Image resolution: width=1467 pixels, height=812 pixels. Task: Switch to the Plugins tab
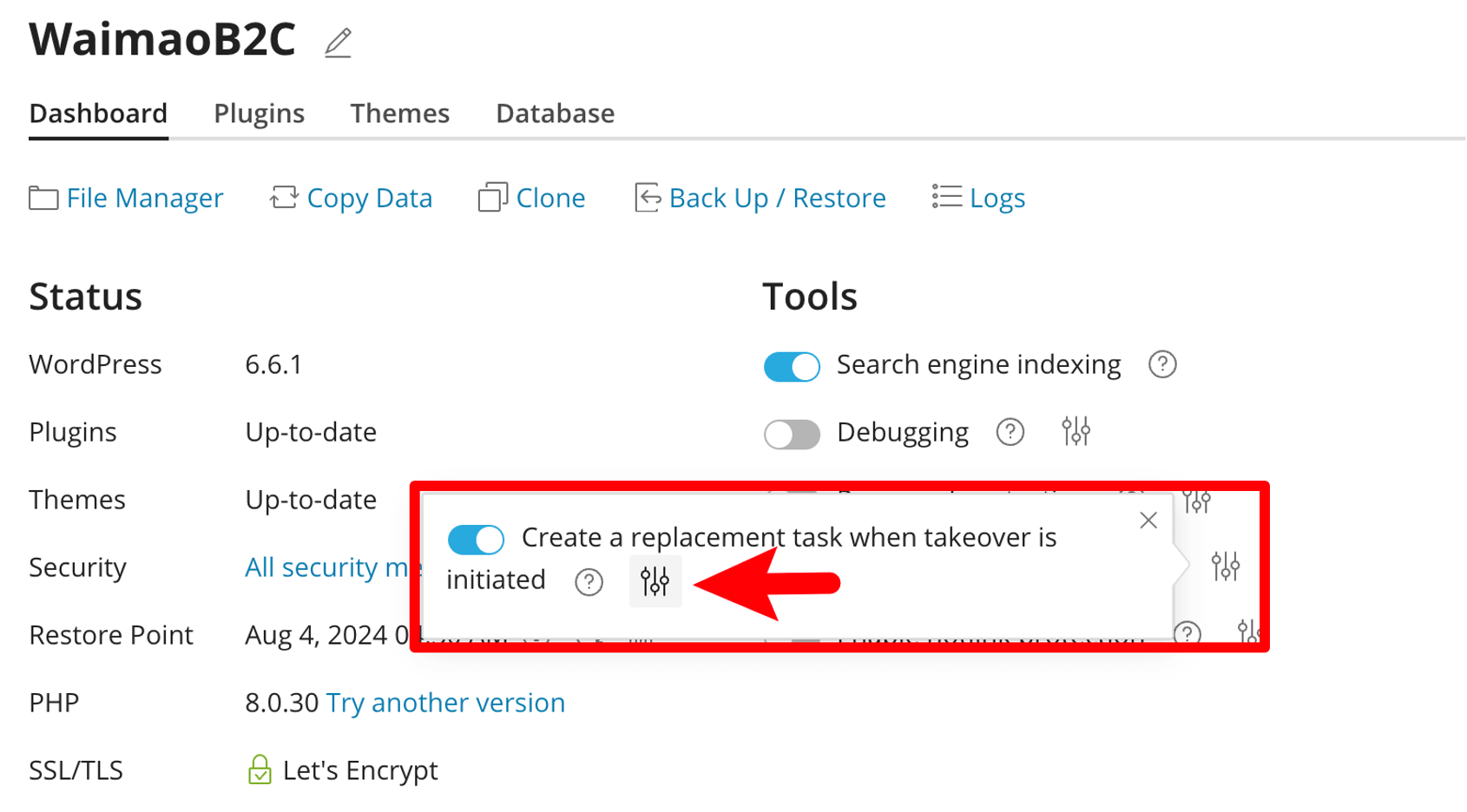258,113
